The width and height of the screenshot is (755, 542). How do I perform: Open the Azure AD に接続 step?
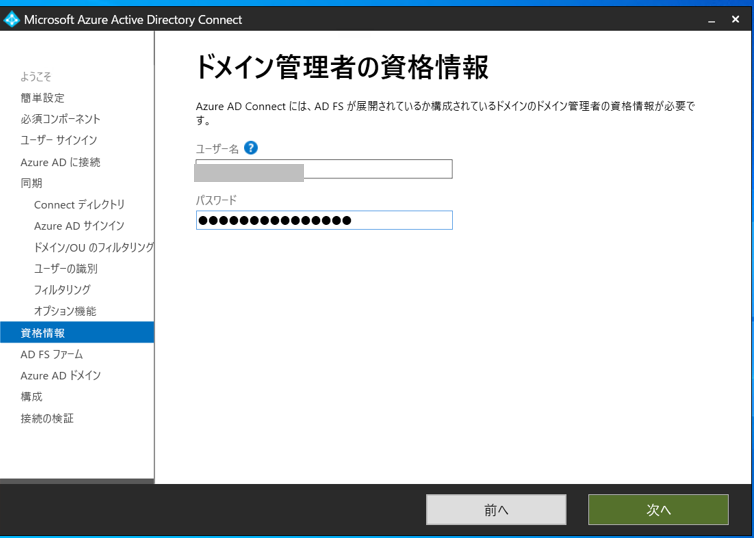click(x=60, y=162)
